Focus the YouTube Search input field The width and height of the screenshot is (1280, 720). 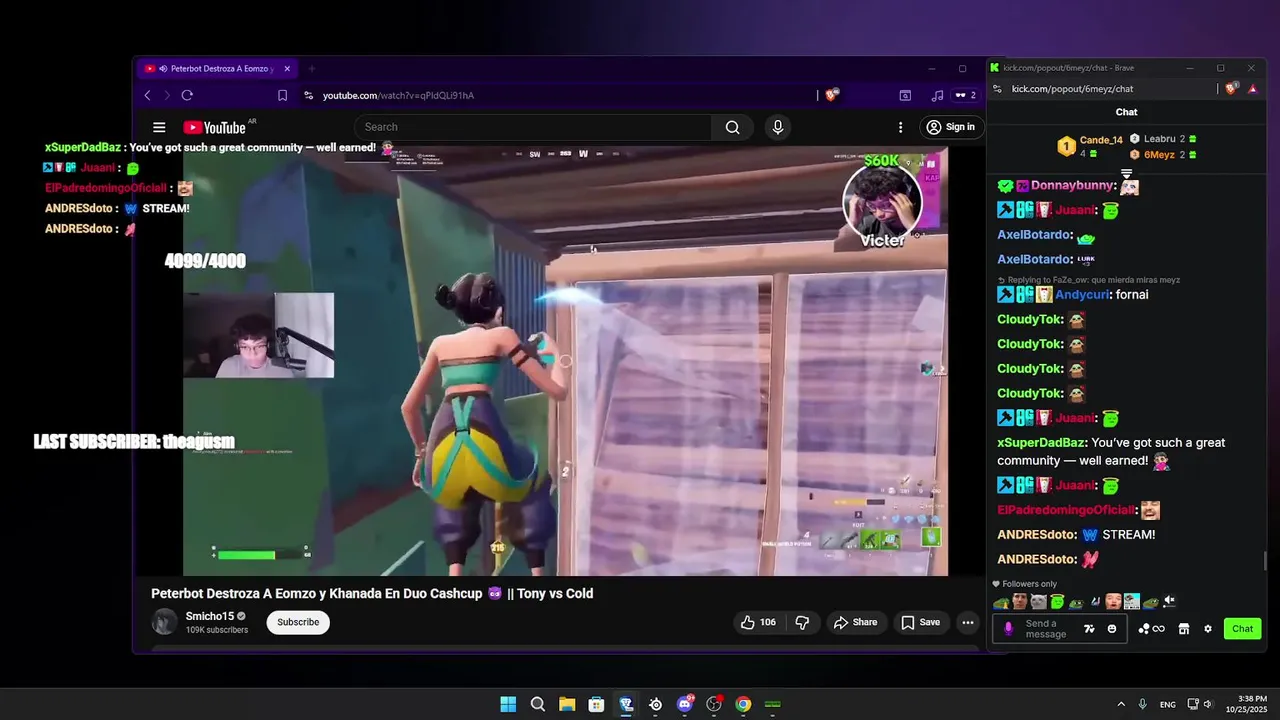pyautogui.click(x=534, y=127)
